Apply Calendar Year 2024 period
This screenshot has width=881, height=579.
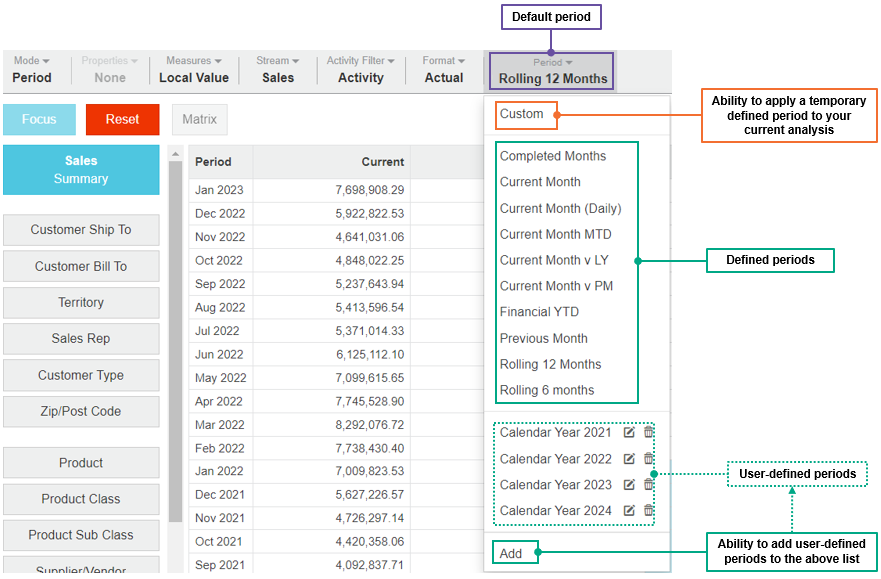click(555, 510)
